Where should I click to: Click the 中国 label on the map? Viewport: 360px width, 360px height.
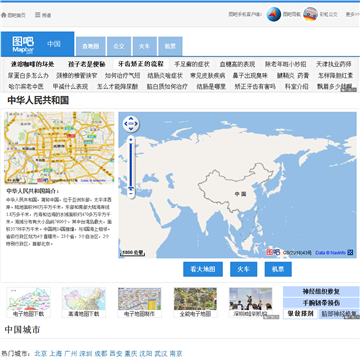(240, 194)
